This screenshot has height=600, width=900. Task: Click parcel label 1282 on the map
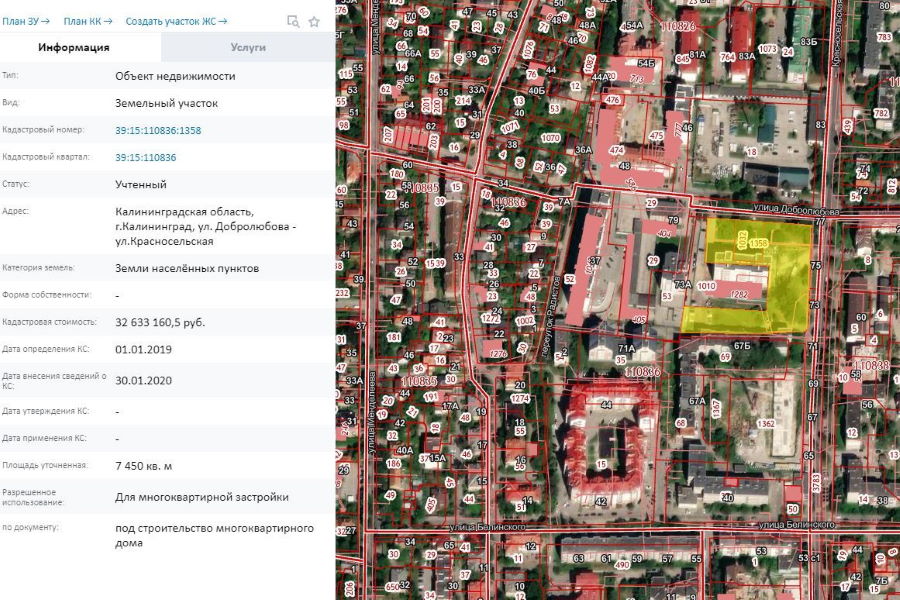tap(740, 295)
